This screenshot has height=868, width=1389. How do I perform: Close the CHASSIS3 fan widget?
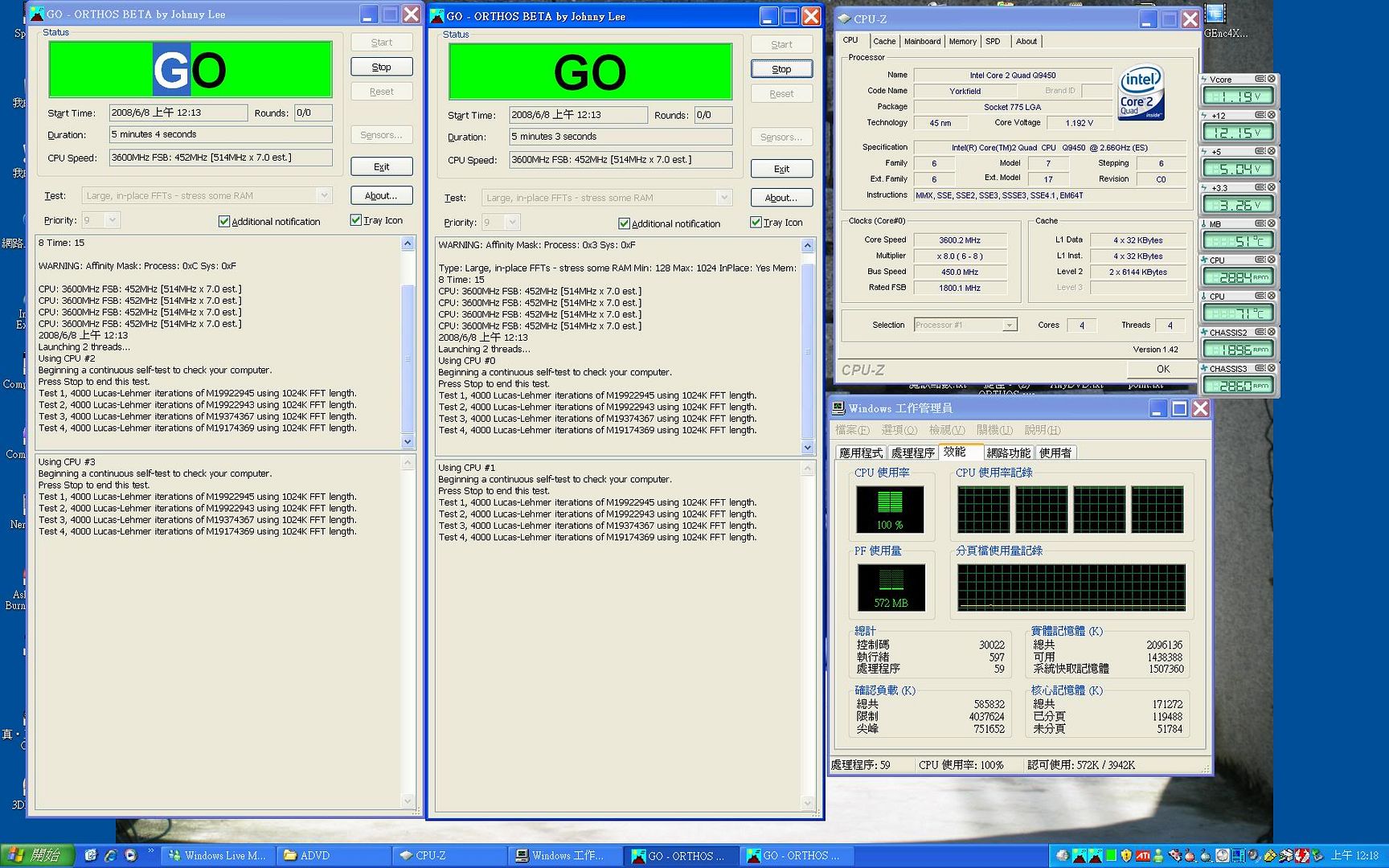pos(1272,368)
